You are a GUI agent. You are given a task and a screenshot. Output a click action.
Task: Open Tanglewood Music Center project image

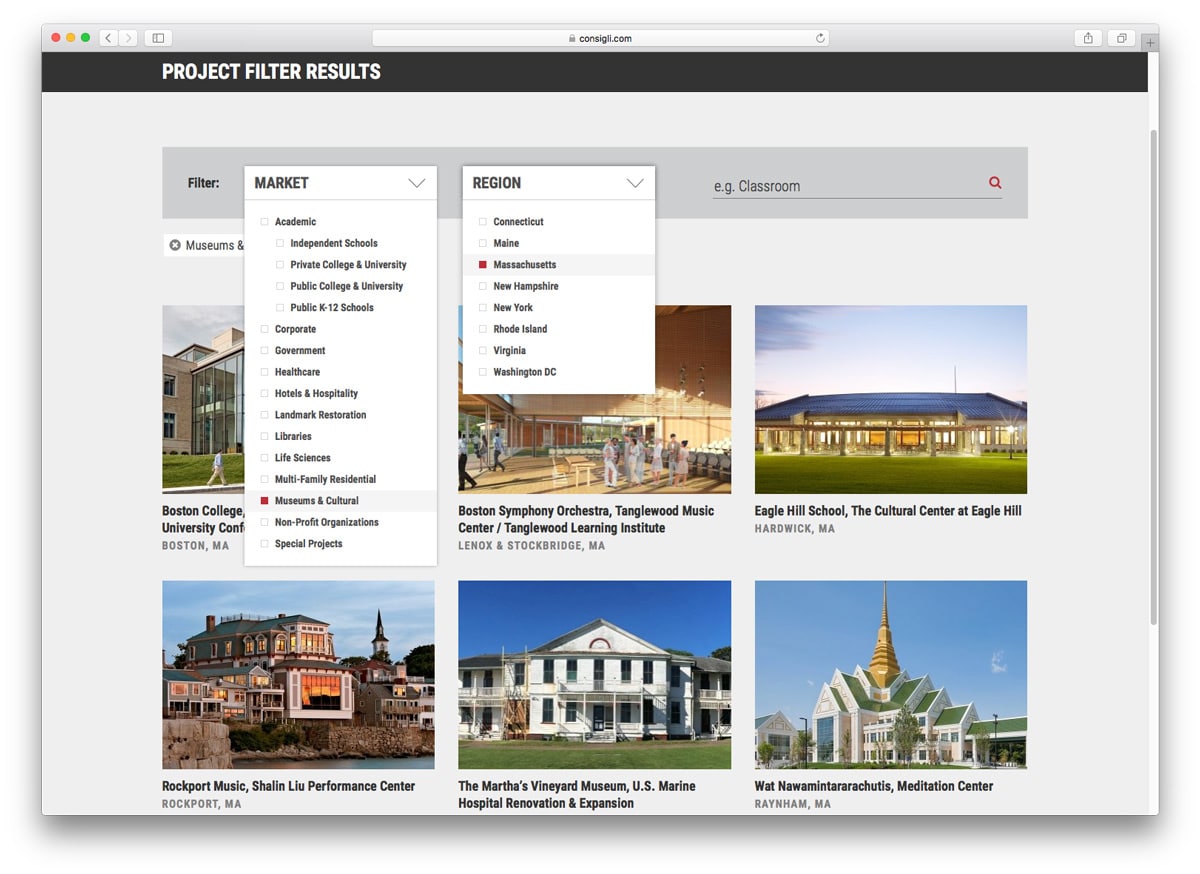click(x=594, y=445)
